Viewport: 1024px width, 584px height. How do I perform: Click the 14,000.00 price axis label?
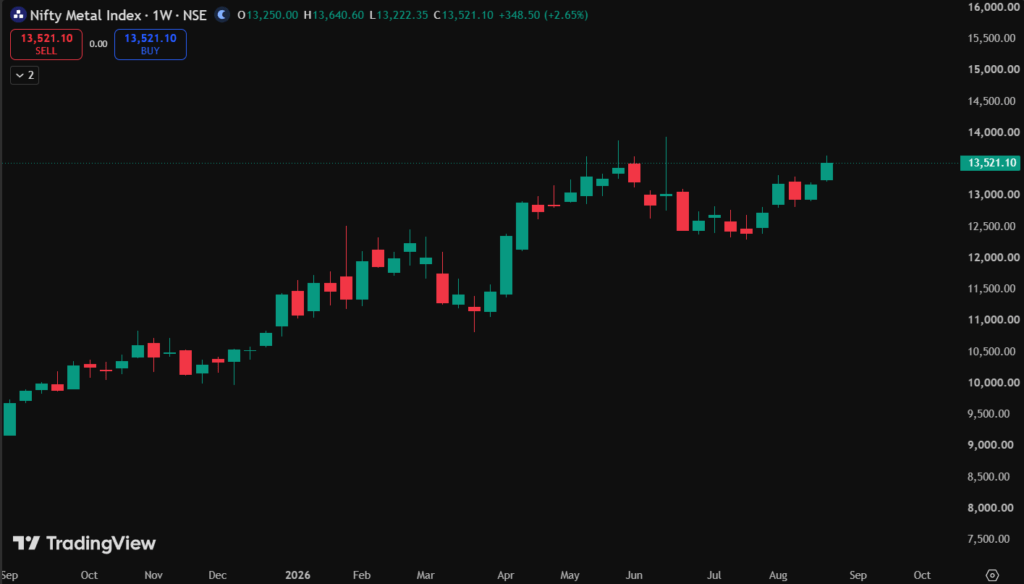point(993,132)
